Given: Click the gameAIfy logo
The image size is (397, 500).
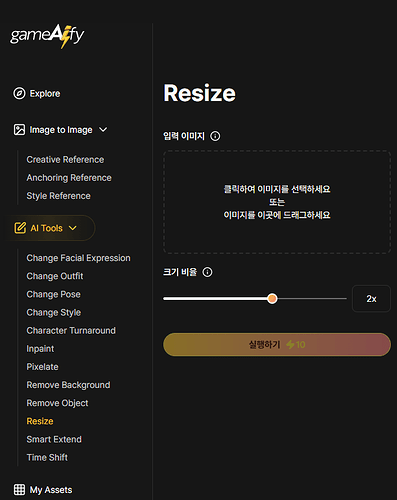Looking at the screenshot, I should coord(47,36).
